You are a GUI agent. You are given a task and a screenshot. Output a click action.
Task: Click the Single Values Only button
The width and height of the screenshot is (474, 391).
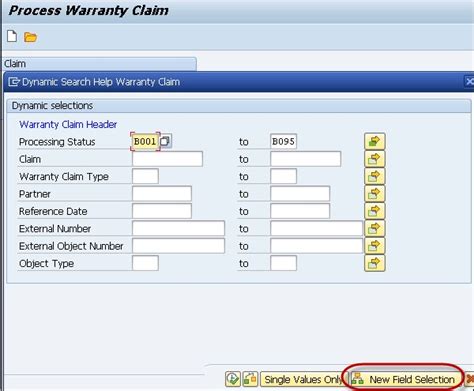click(x=303, y=379)
